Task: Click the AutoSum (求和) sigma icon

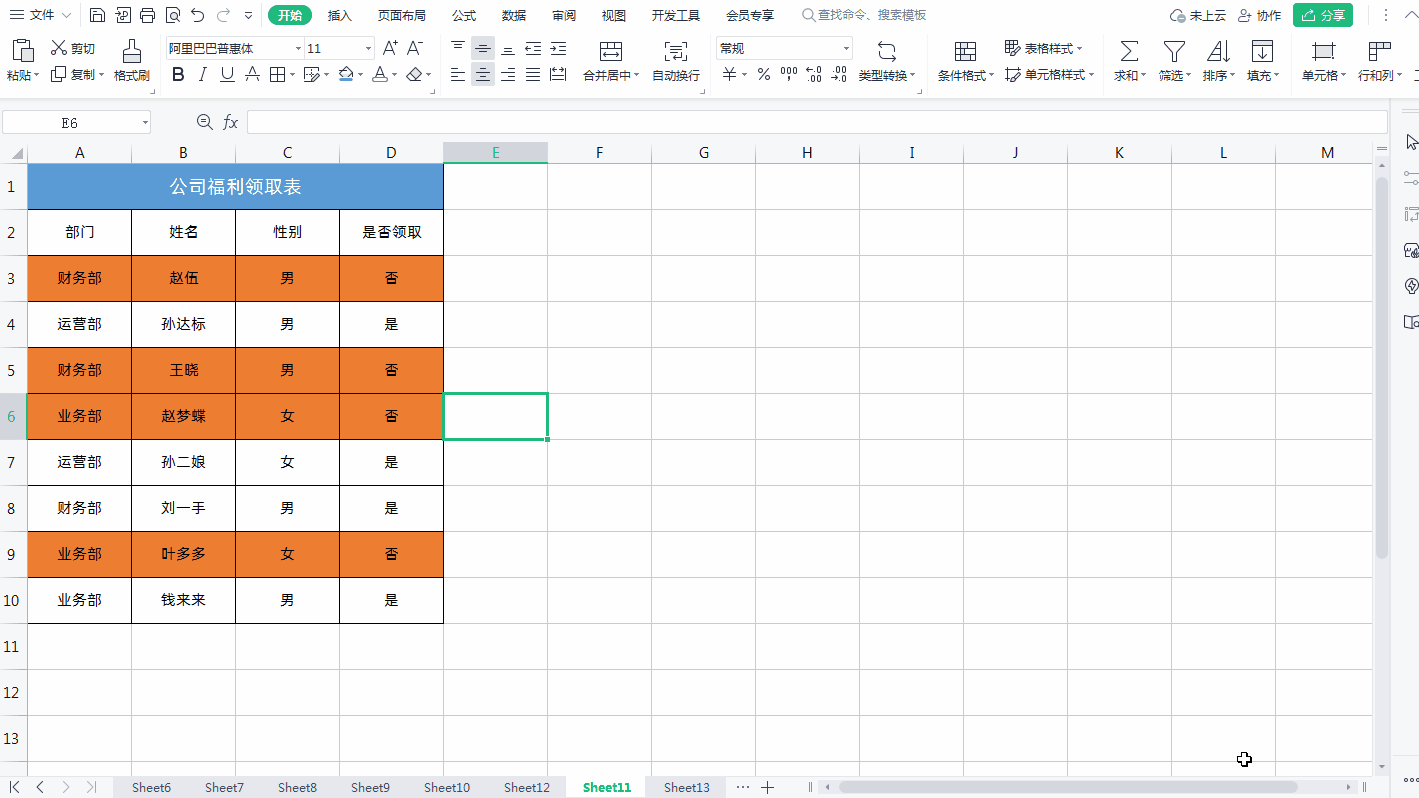Action: [x=1129, y=51]
